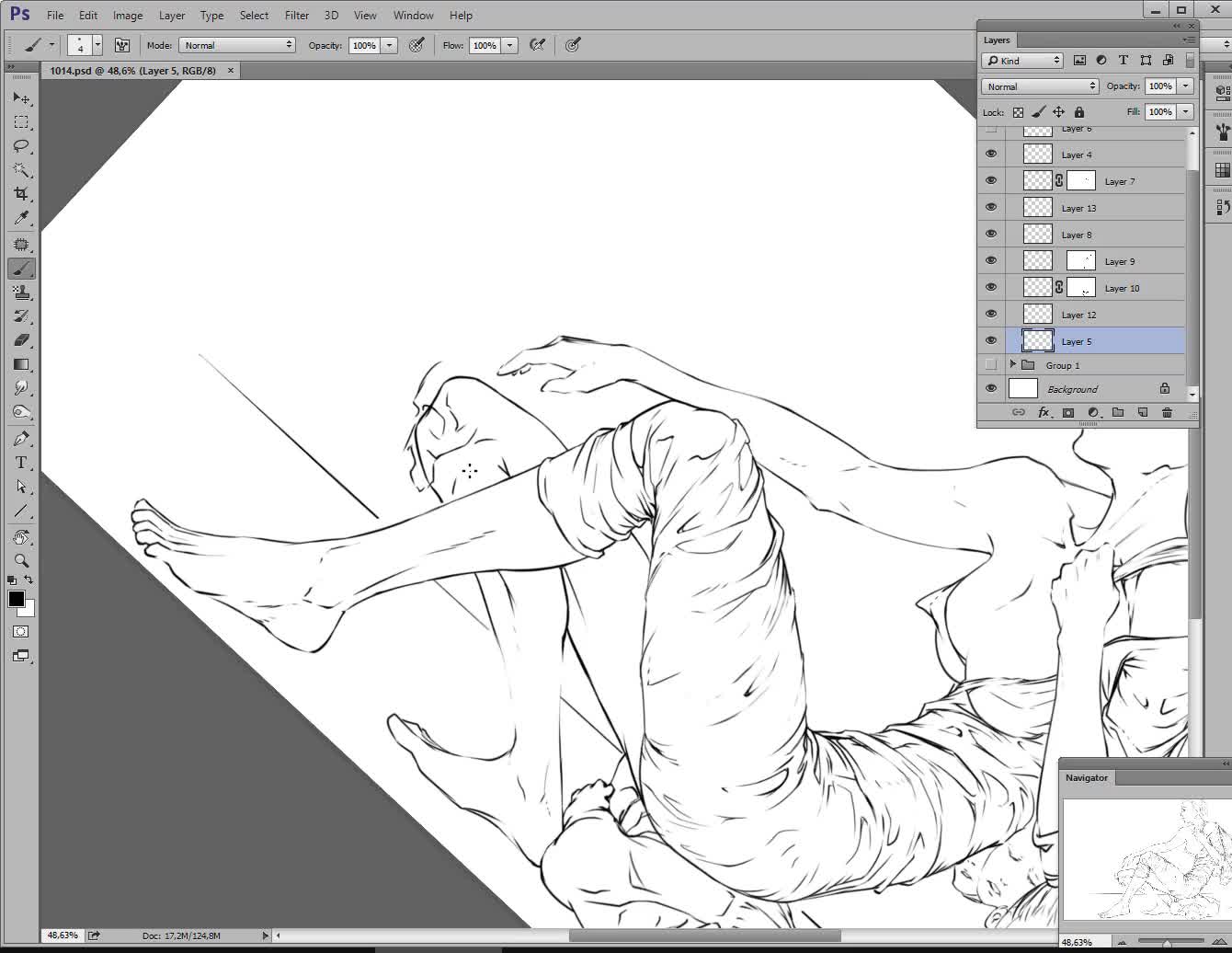Lock all layer attributes
The image size is (1232, 953).
tap(1079, 112)
